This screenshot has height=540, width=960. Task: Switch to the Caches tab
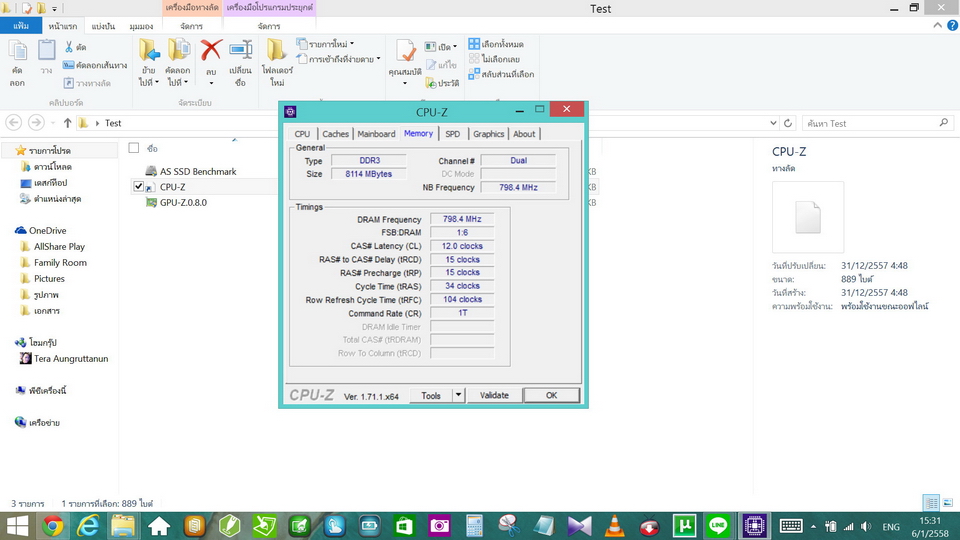(x=336, y=134)
